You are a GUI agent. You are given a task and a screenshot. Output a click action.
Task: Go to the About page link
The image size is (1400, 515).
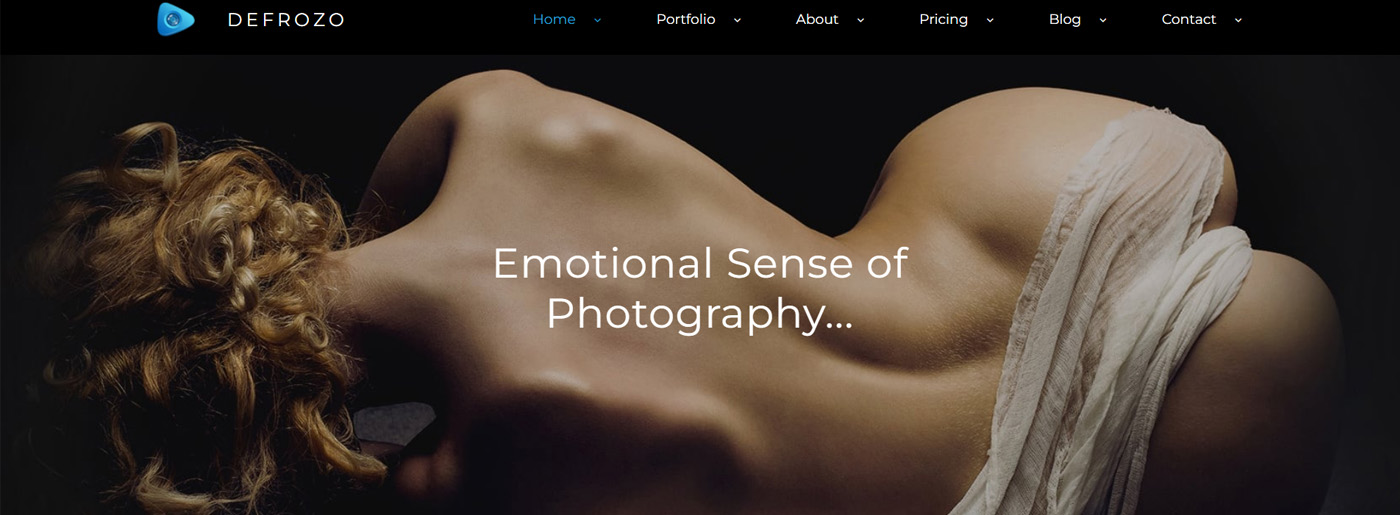click(x=817, y=19)
